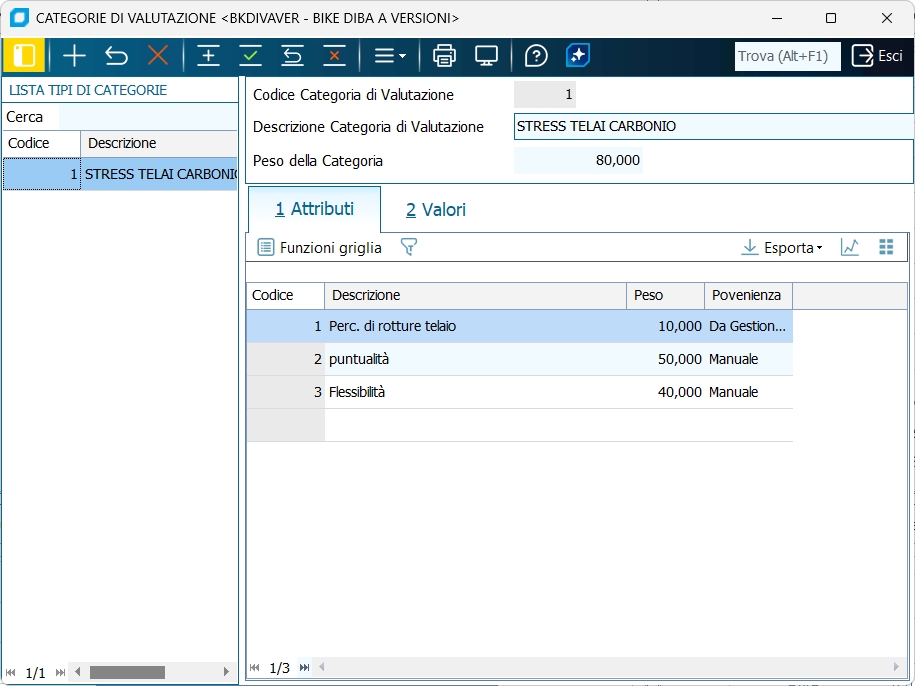Image resolution: width=915 pixels, height=686 pixels.
Task: Click the blue sparkle assistant icon
Action: coord(578,56)
